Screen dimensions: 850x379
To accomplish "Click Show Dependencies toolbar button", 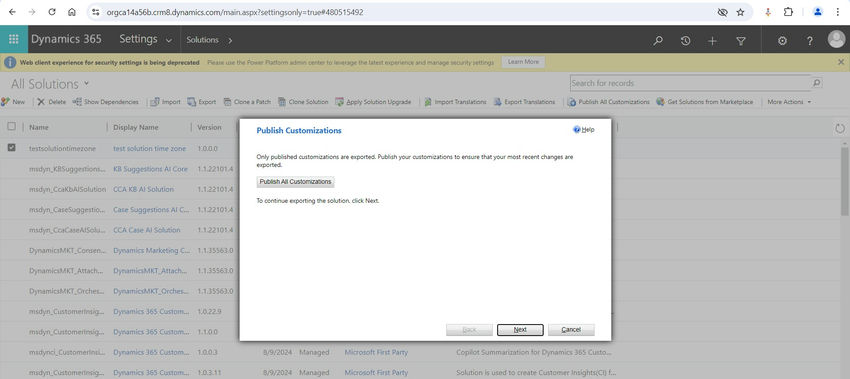I will point(106,102).
